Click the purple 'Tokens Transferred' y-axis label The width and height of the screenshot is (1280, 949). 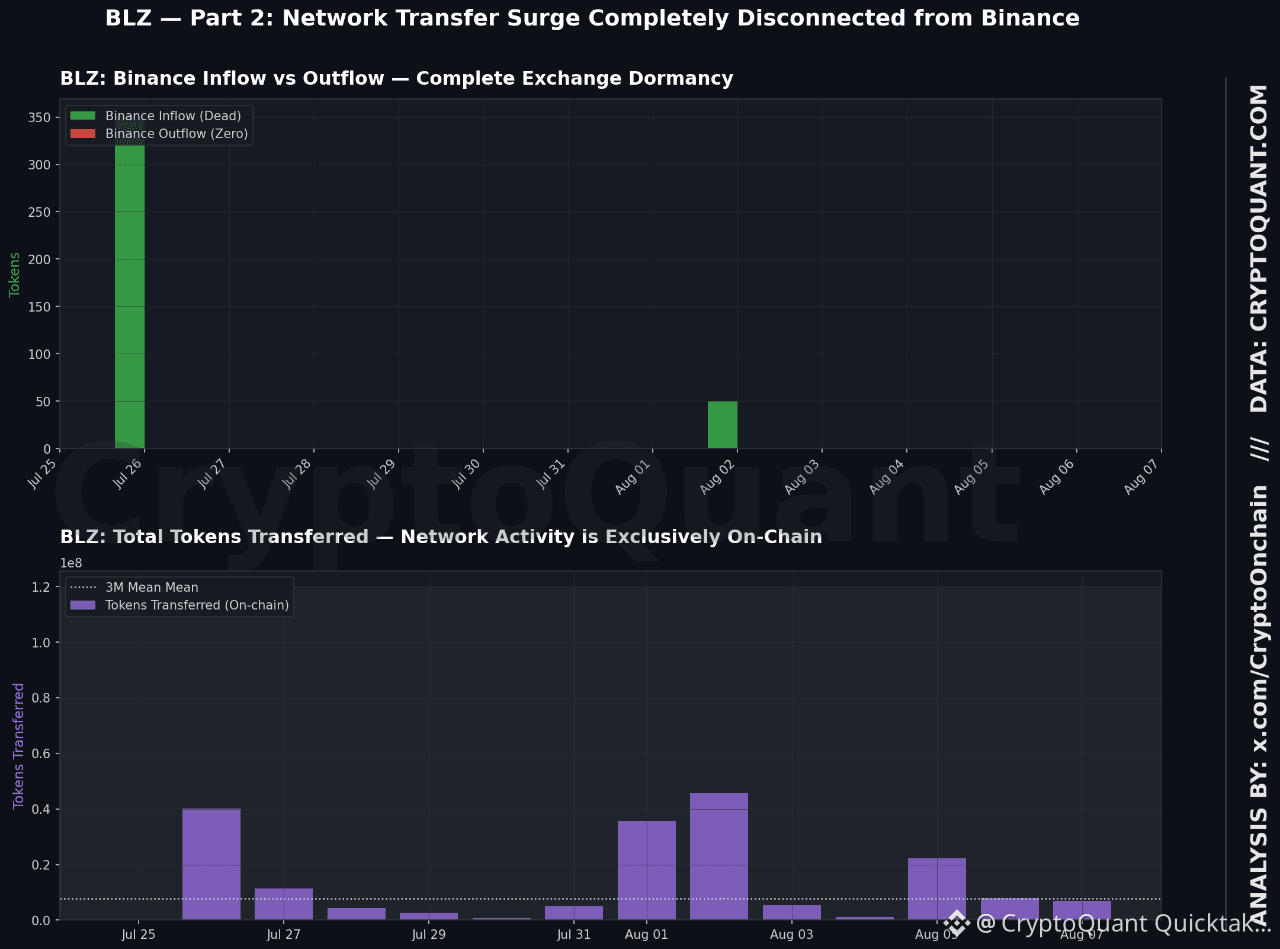[x=19, y=745]
